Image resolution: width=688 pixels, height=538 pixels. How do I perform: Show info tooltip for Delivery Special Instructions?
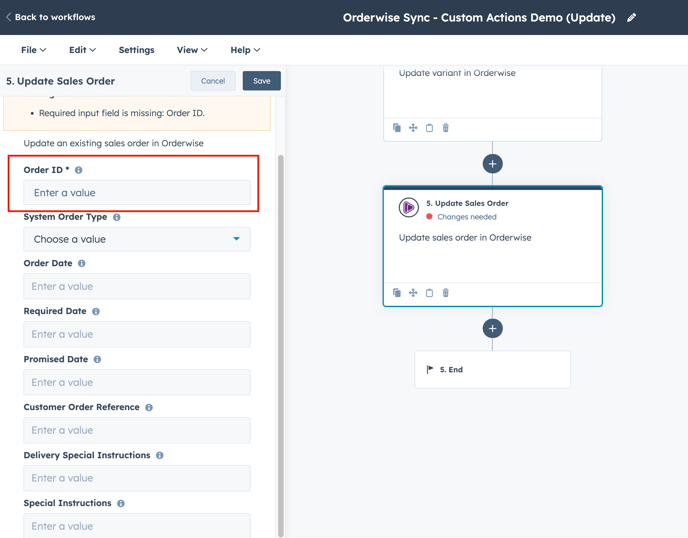[160, 455]
